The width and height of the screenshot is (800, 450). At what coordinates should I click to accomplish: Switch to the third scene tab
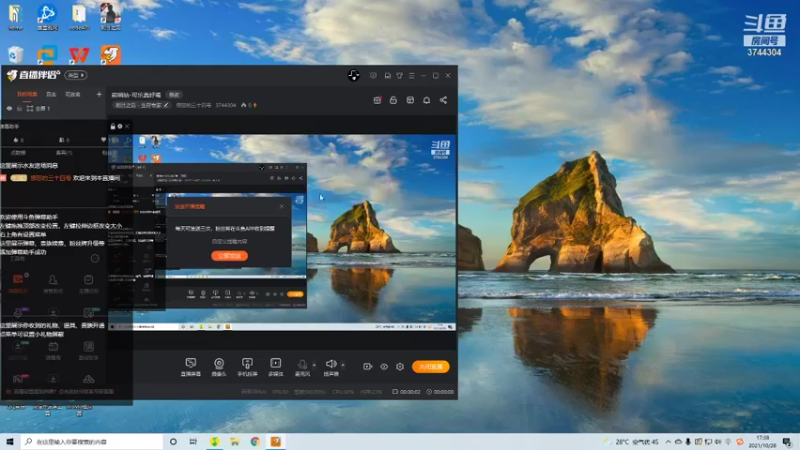(73, 94)
